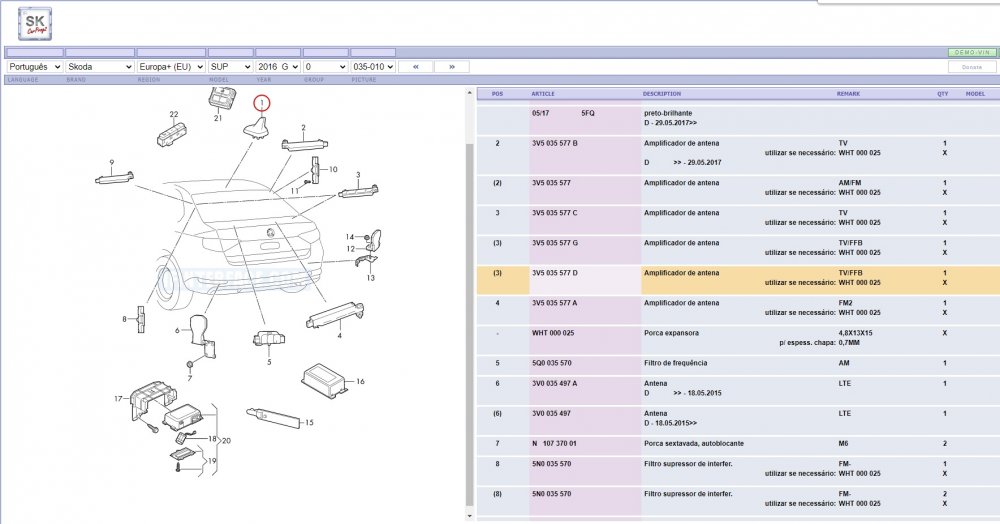Click description Porca sextavada, autoblocante

click(694, 443)
